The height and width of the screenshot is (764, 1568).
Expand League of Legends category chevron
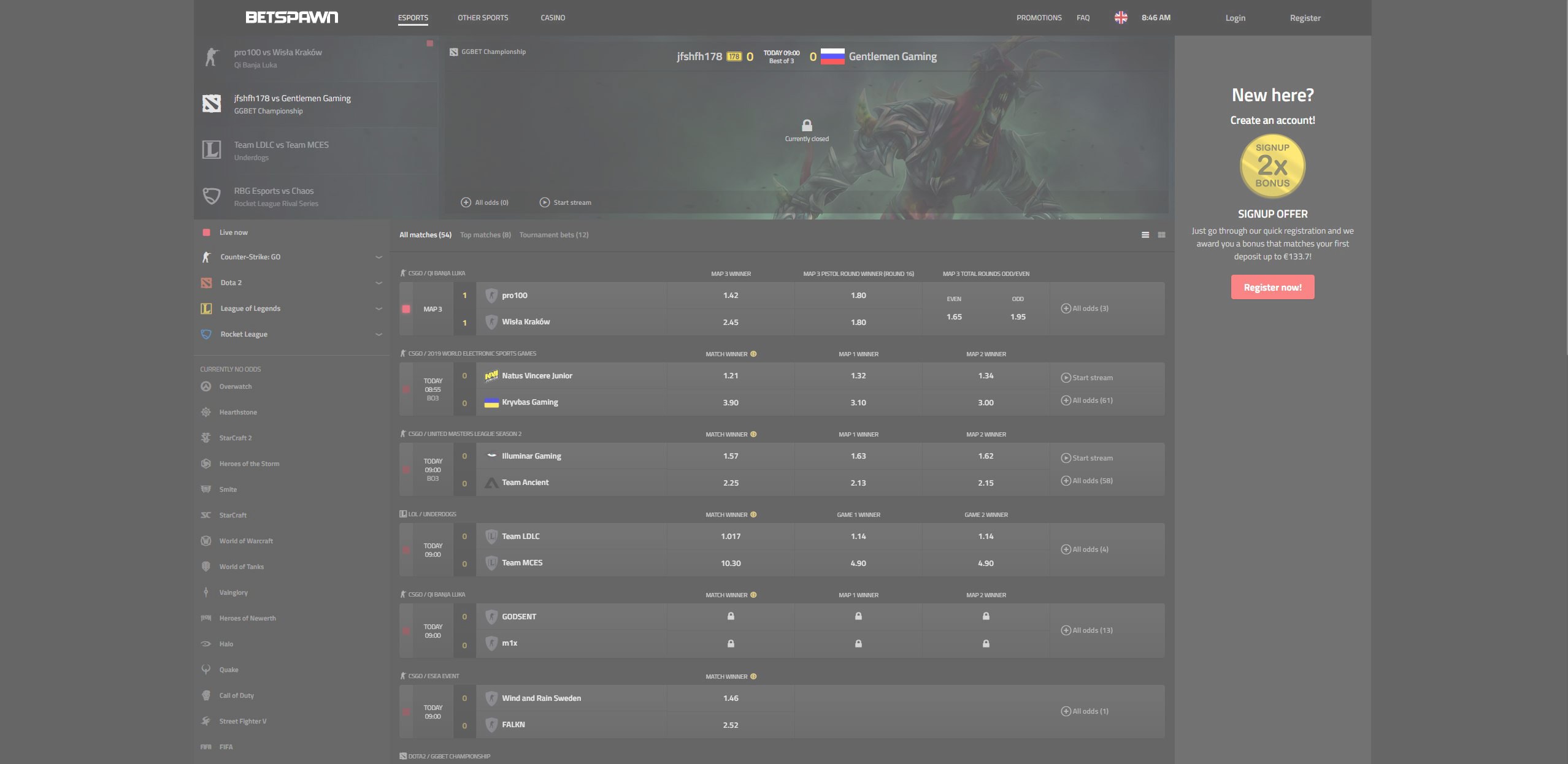click(379, 308)
